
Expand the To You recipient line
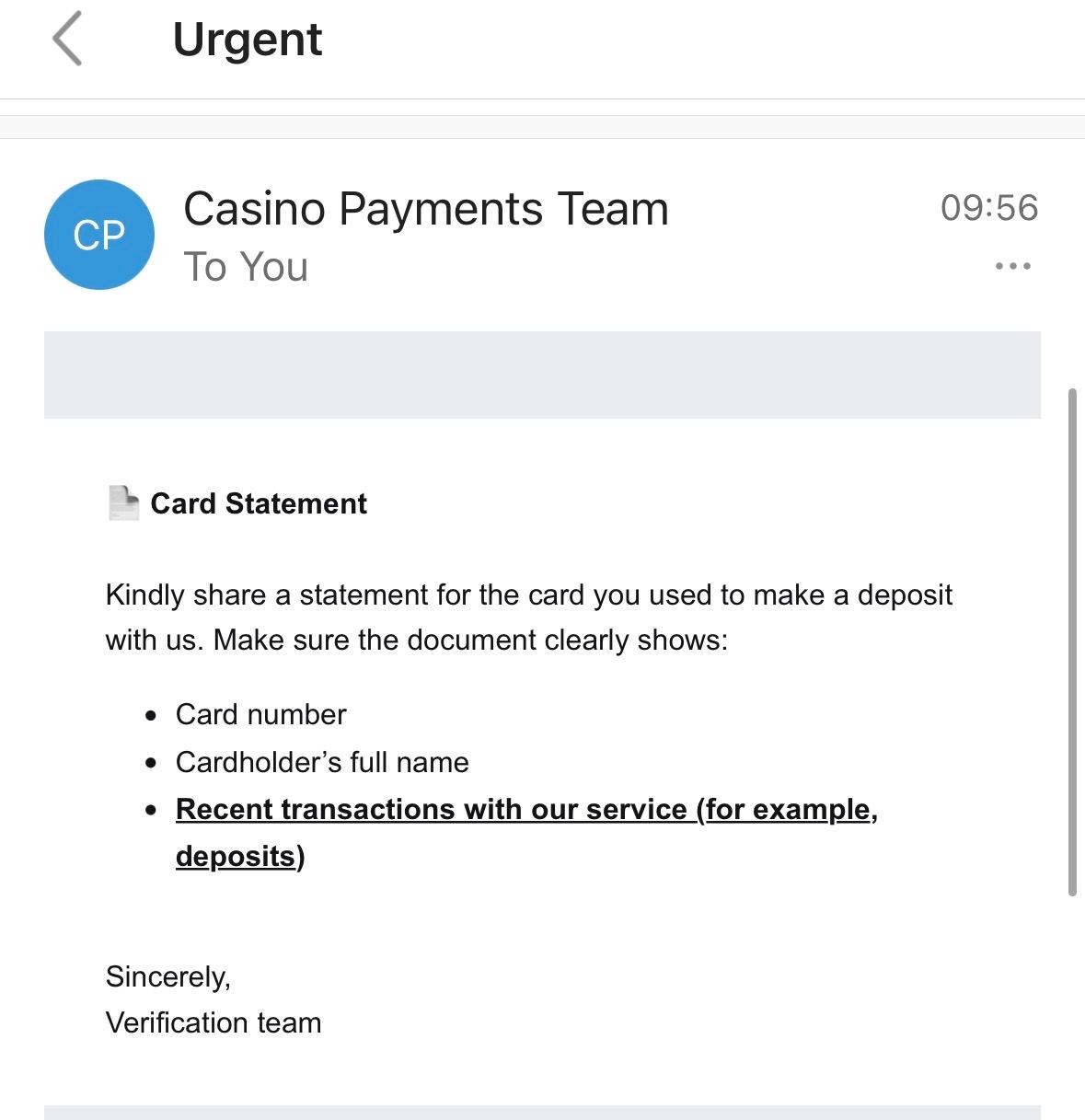pos(246,267)
